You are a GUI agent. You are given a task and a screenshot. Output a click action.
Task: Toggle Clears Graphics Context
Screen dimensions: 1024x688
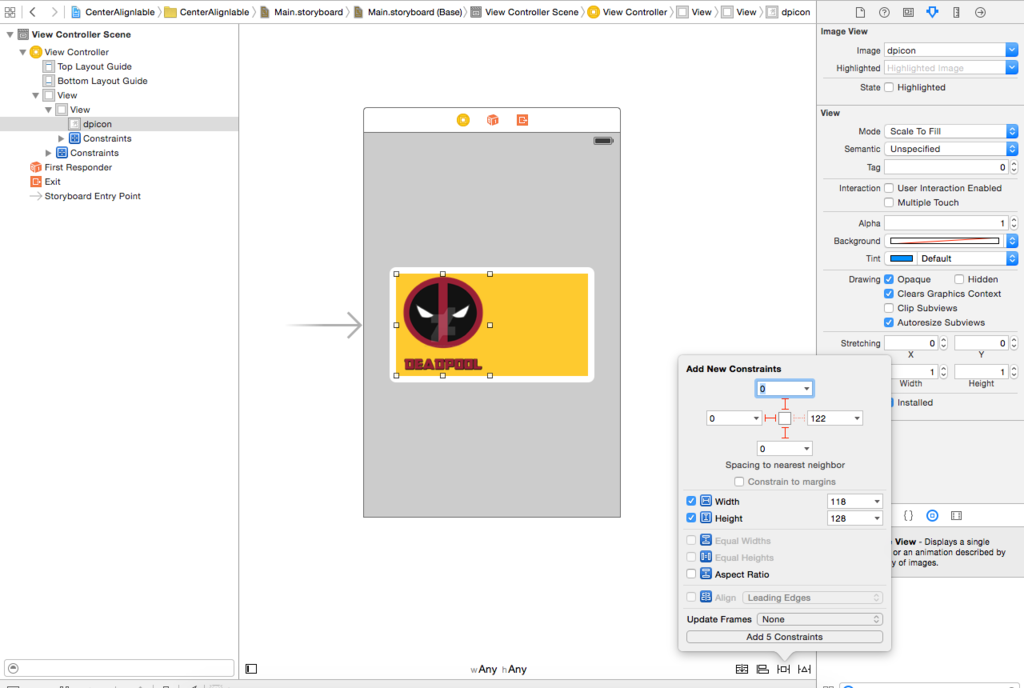(x=889, y=294)
